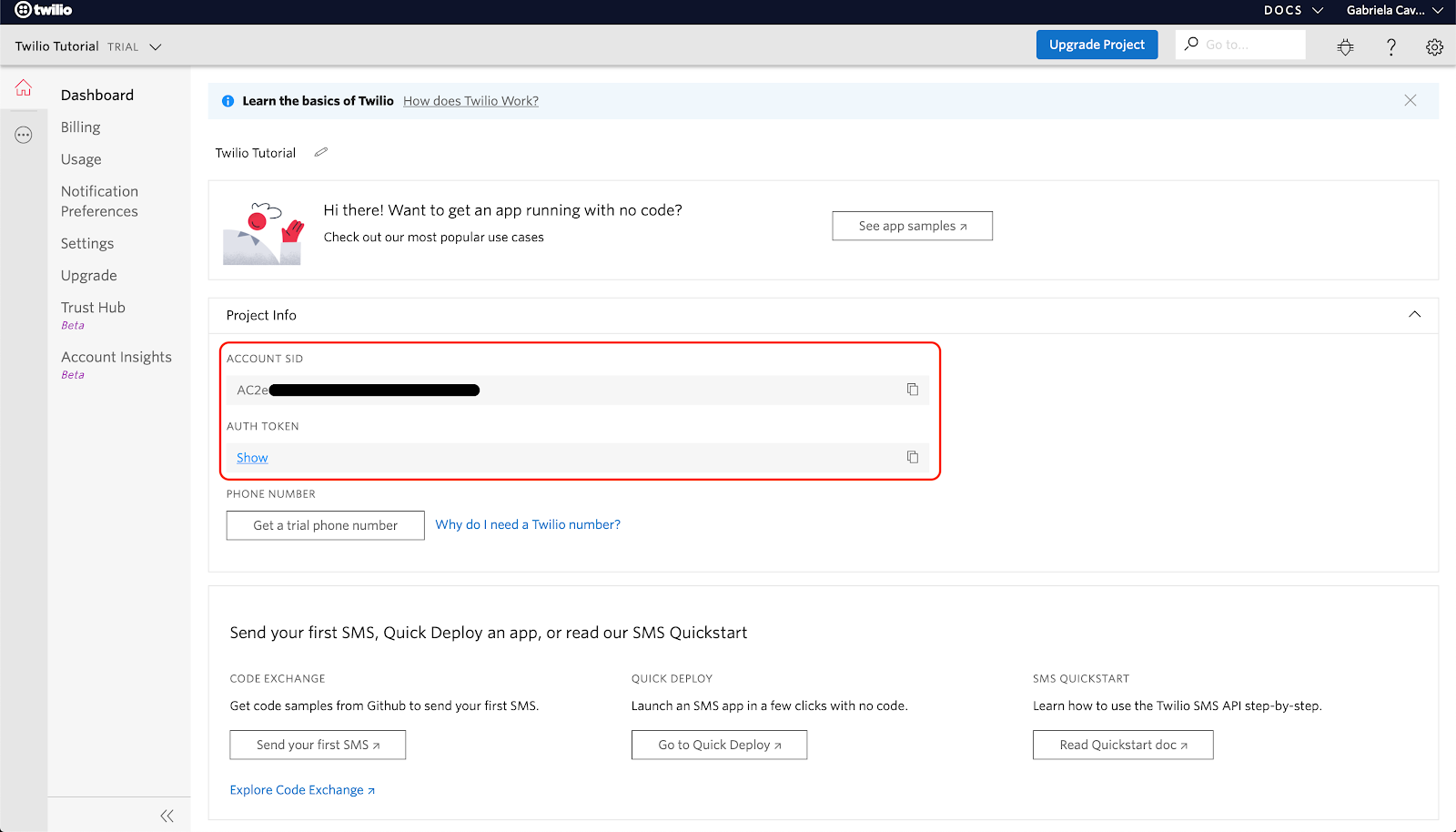
Task: Collapse the sidebar with double chevron
Action: pos(167,816)
